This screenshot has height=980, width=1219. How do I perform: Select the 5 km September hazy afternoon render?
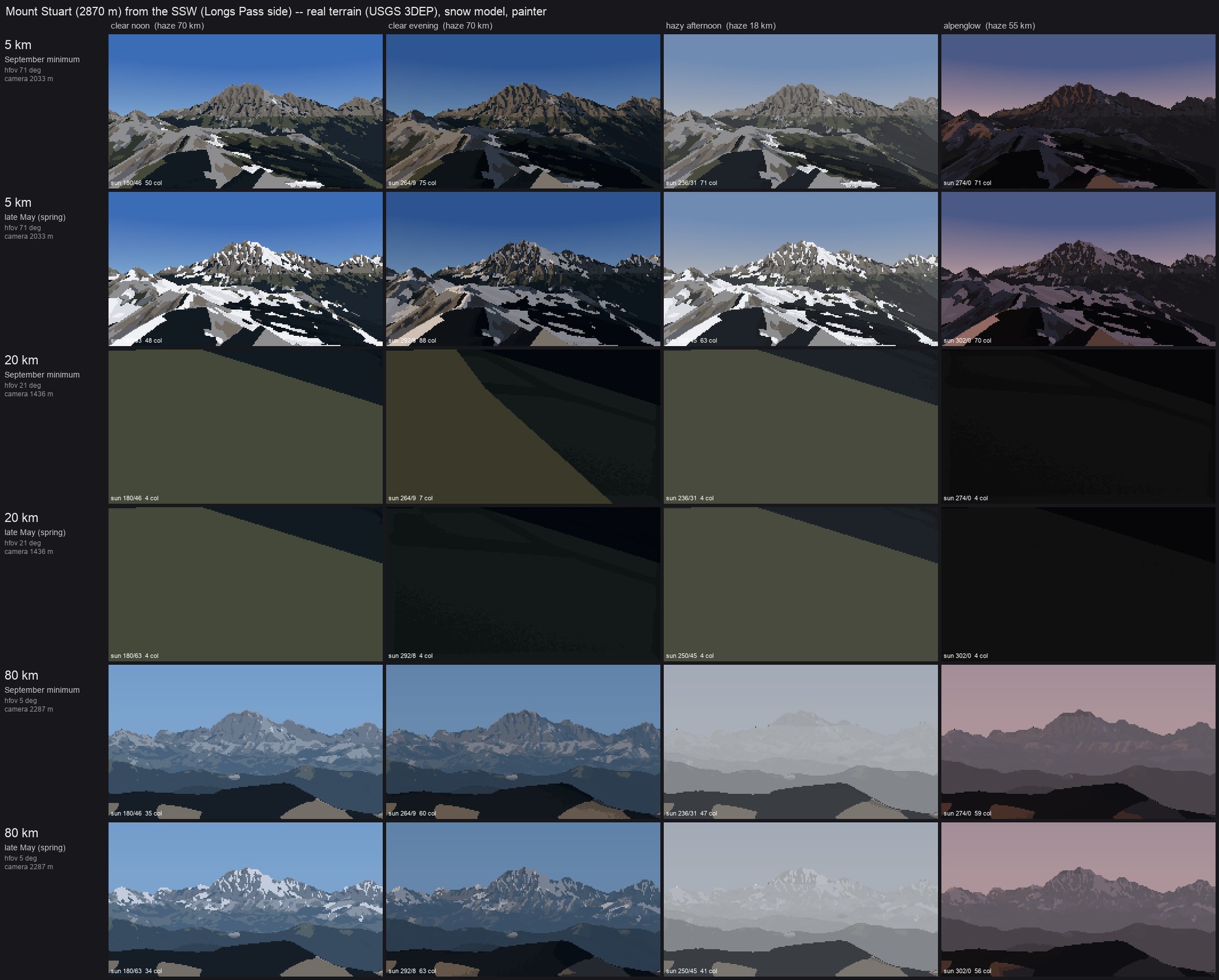coord(800,111)
